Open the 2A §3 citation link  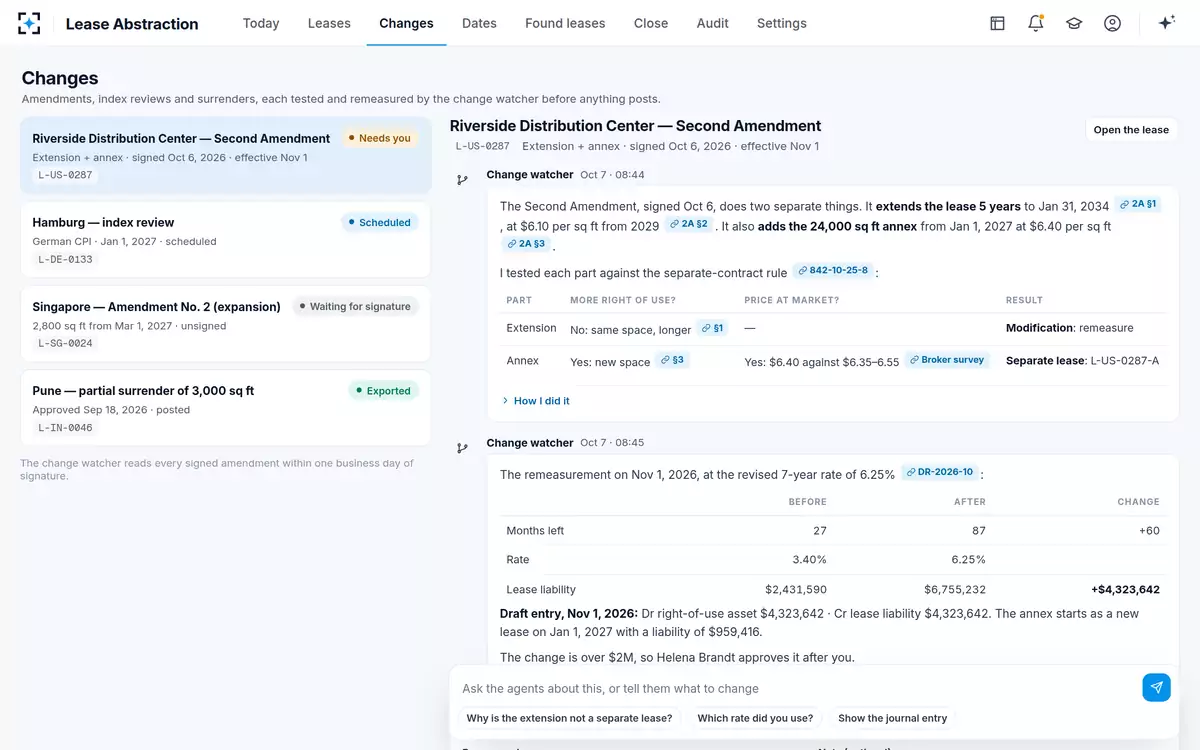[x=526, y=243]
